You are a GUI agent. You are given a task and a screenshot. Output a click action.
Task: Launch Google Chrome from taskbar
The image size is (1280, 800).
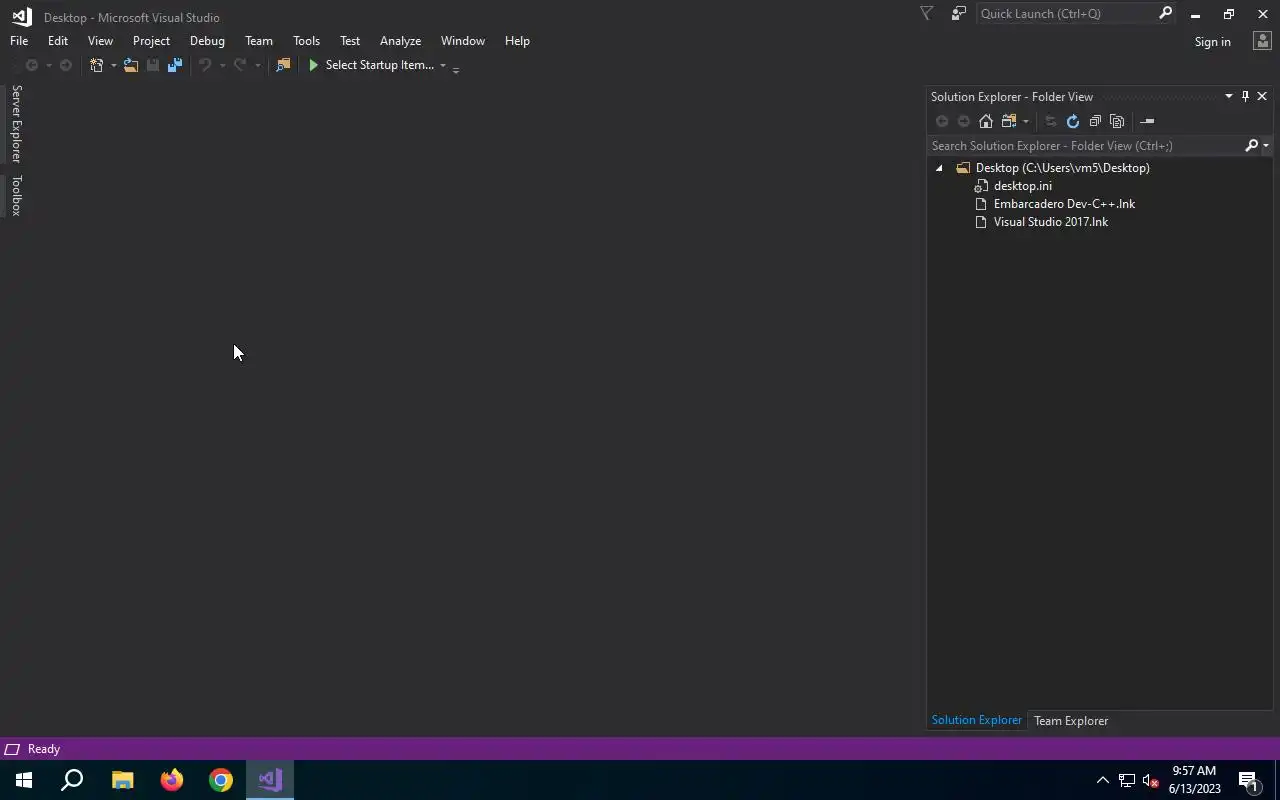221,780
